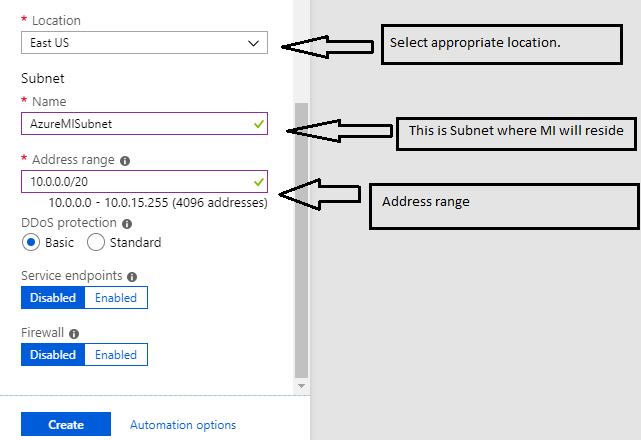Select the Basic DDoS protection radio button
641x440 pixels.
[x=31, y=242]
